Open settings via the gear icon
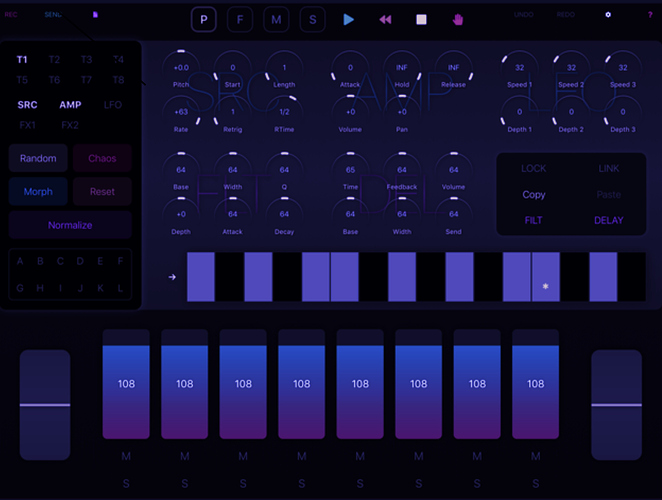The image size is (662, 500). (608, 15)
